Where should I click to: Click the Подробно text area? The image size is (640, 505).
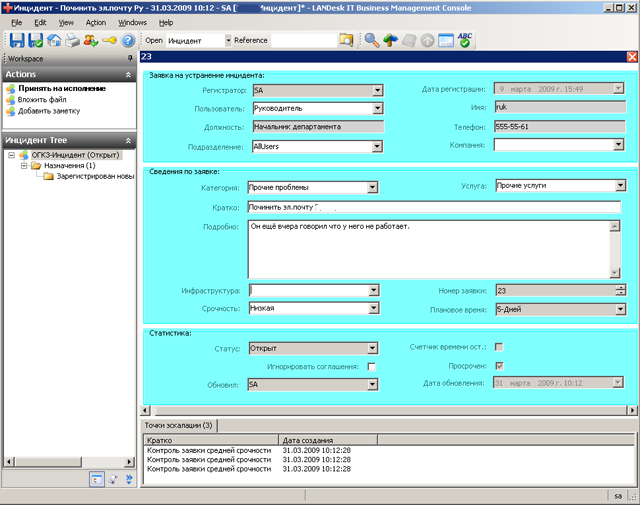pyautogui.click(x=429, y=249)
